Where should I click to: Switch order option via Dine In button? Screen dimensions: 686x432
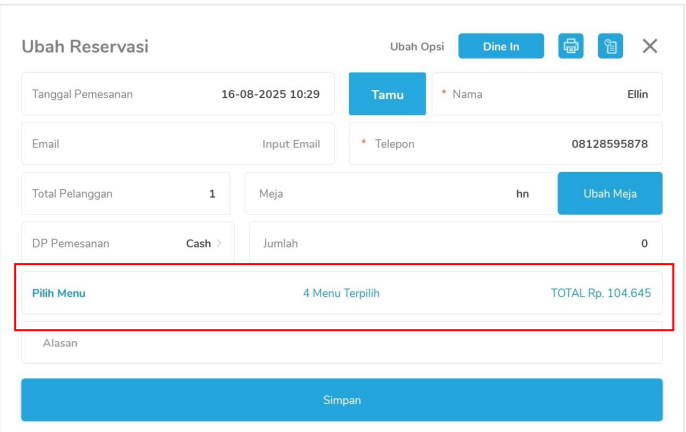(501, 46)
